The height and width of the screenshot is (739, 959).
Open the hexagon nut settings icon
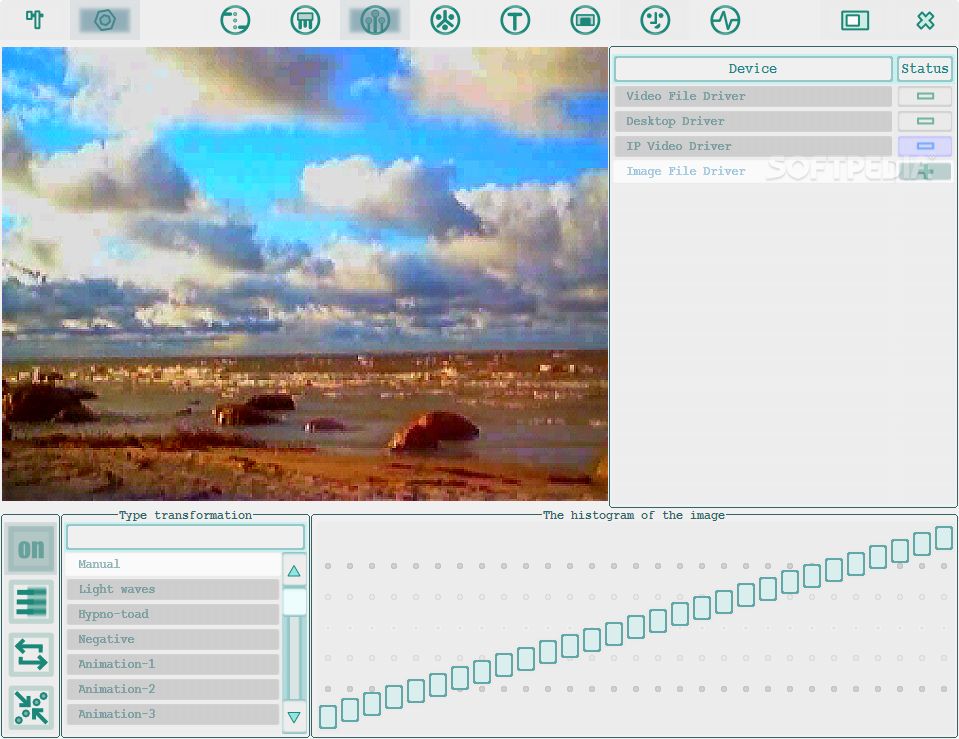click(105, 20)
